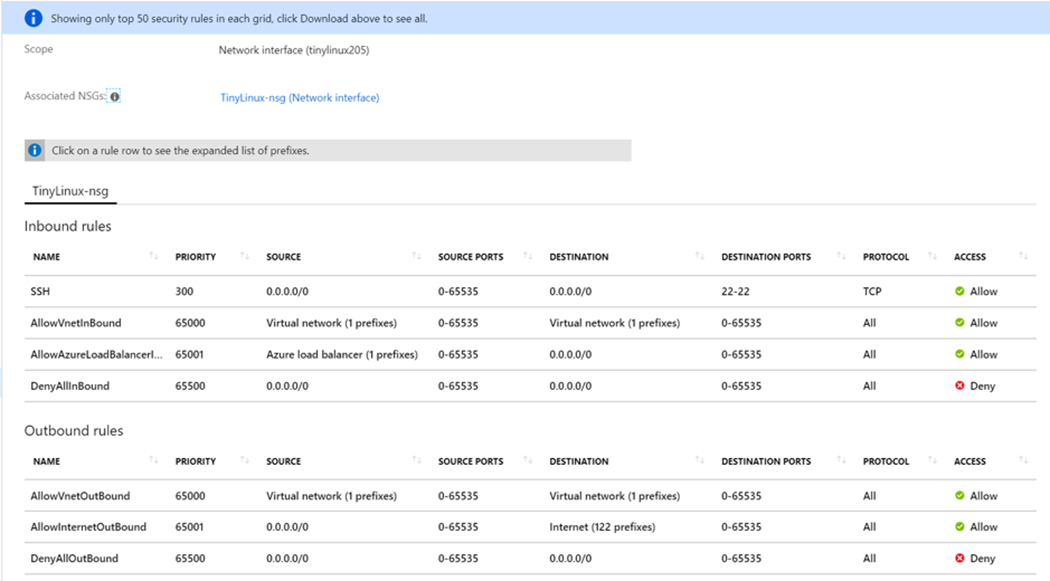Screen dimensions: 1050x581
Task: Toggle sort on the Priority column
Action: pos(244,255)
